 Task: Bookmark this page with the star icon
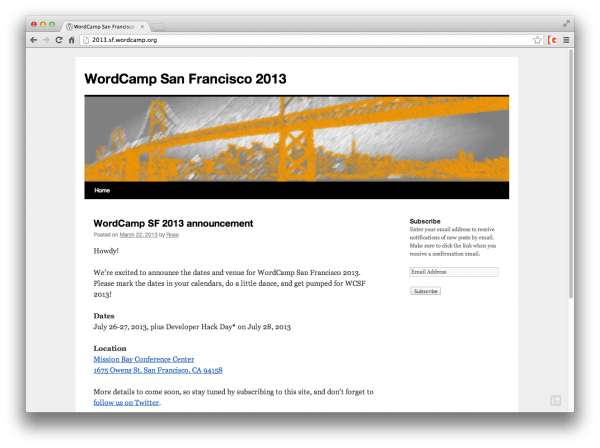[x=537, y=40]
